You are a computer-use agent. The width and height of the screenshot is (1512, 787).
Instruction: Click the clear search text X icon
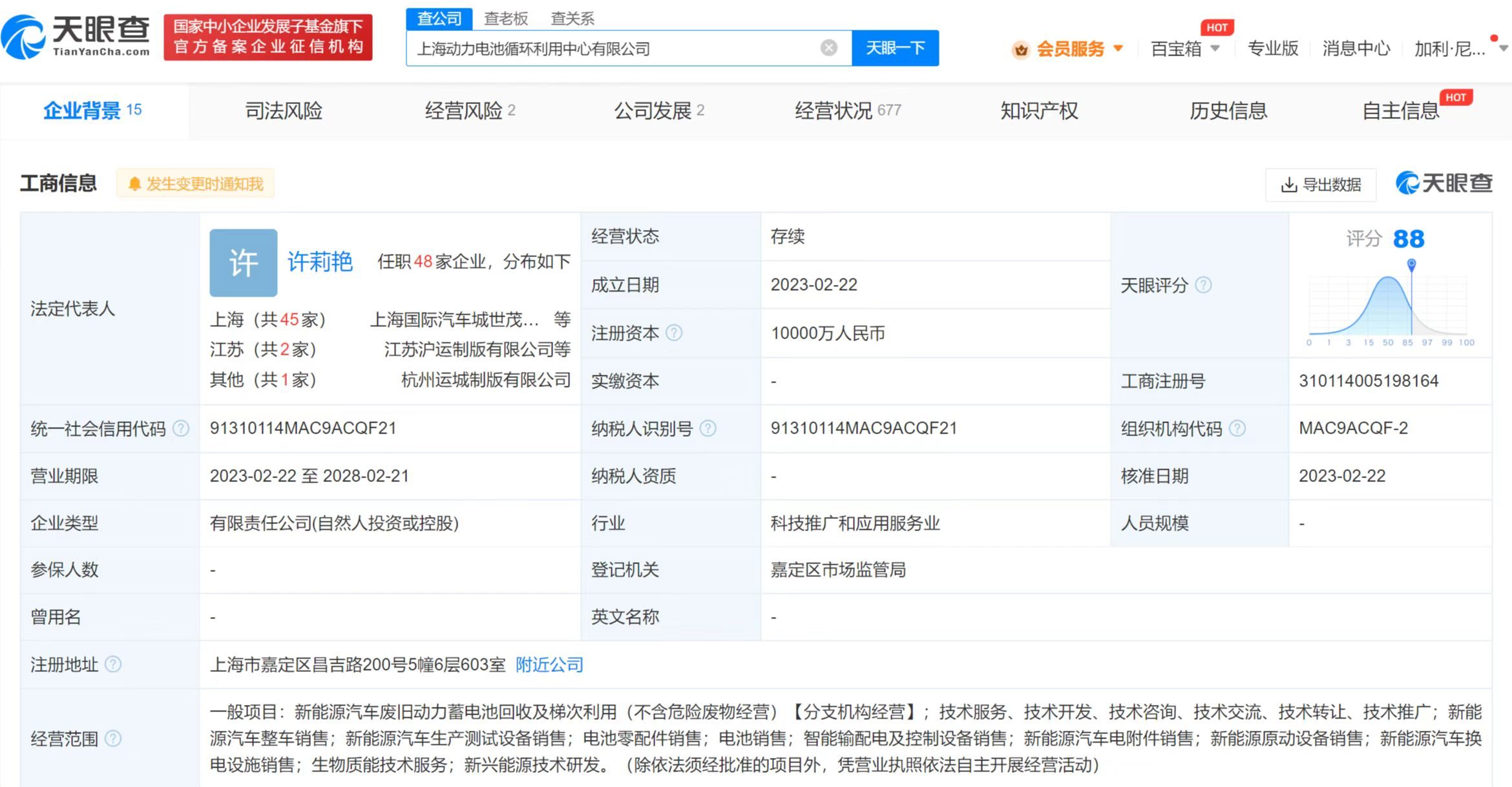tap(828, 48)
